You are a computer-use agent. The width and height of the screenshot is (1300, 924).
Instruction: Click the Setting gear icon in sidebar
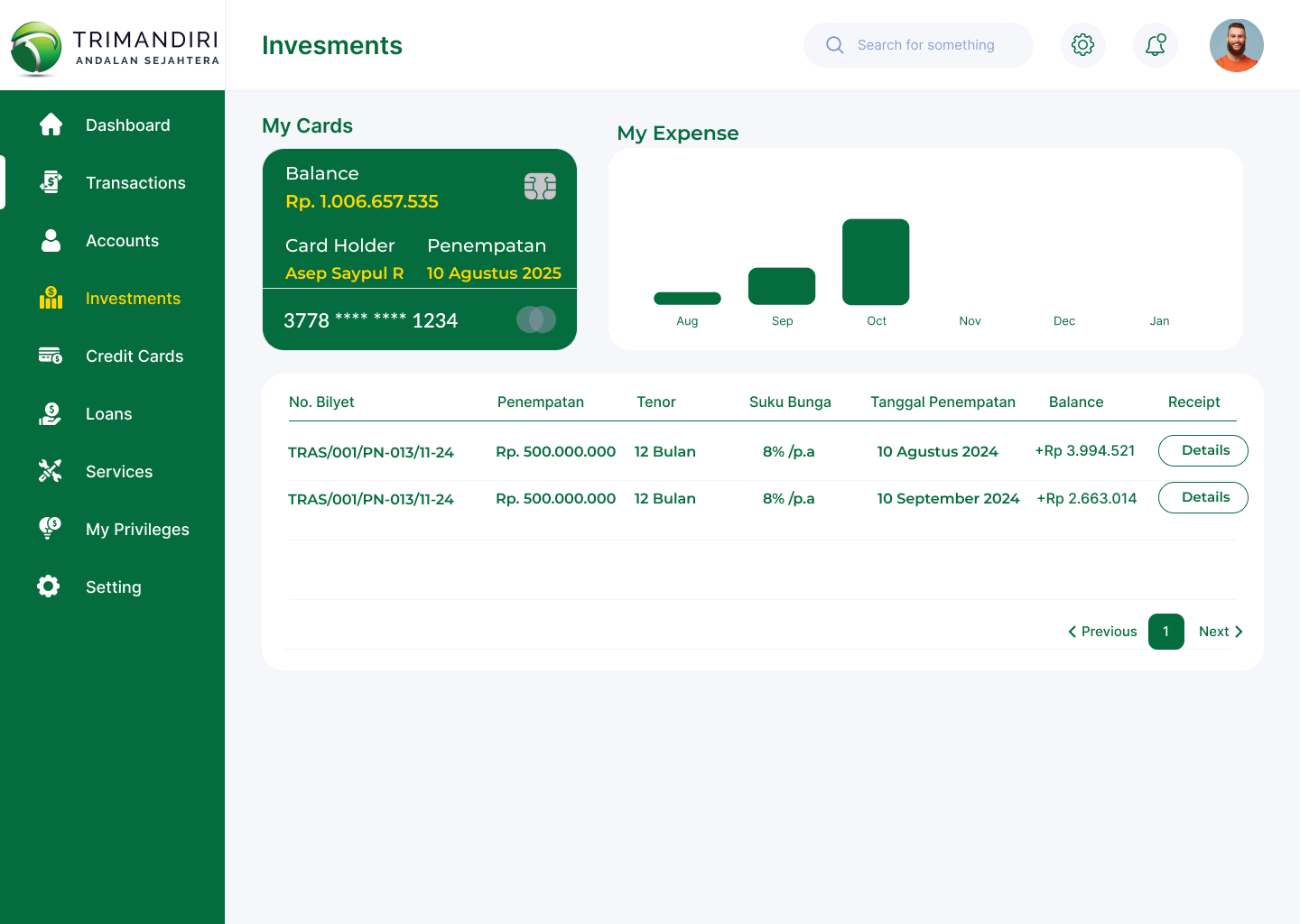tap(49, 587)
